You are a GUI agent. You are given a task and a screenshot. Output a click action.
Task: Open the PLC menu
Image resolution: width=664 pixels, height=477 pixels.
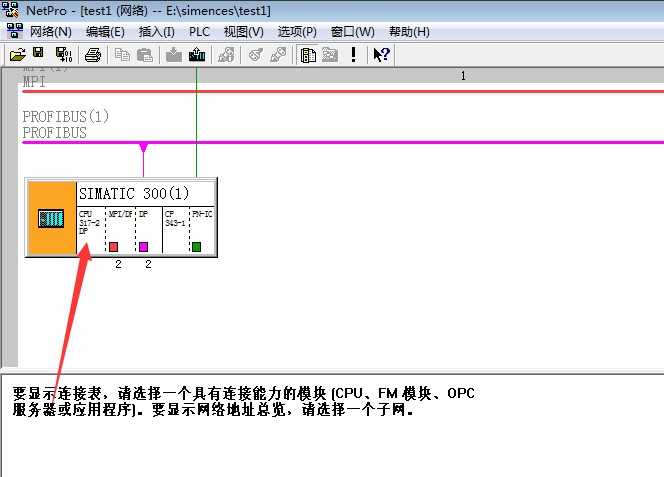click(x=199, y=32)
